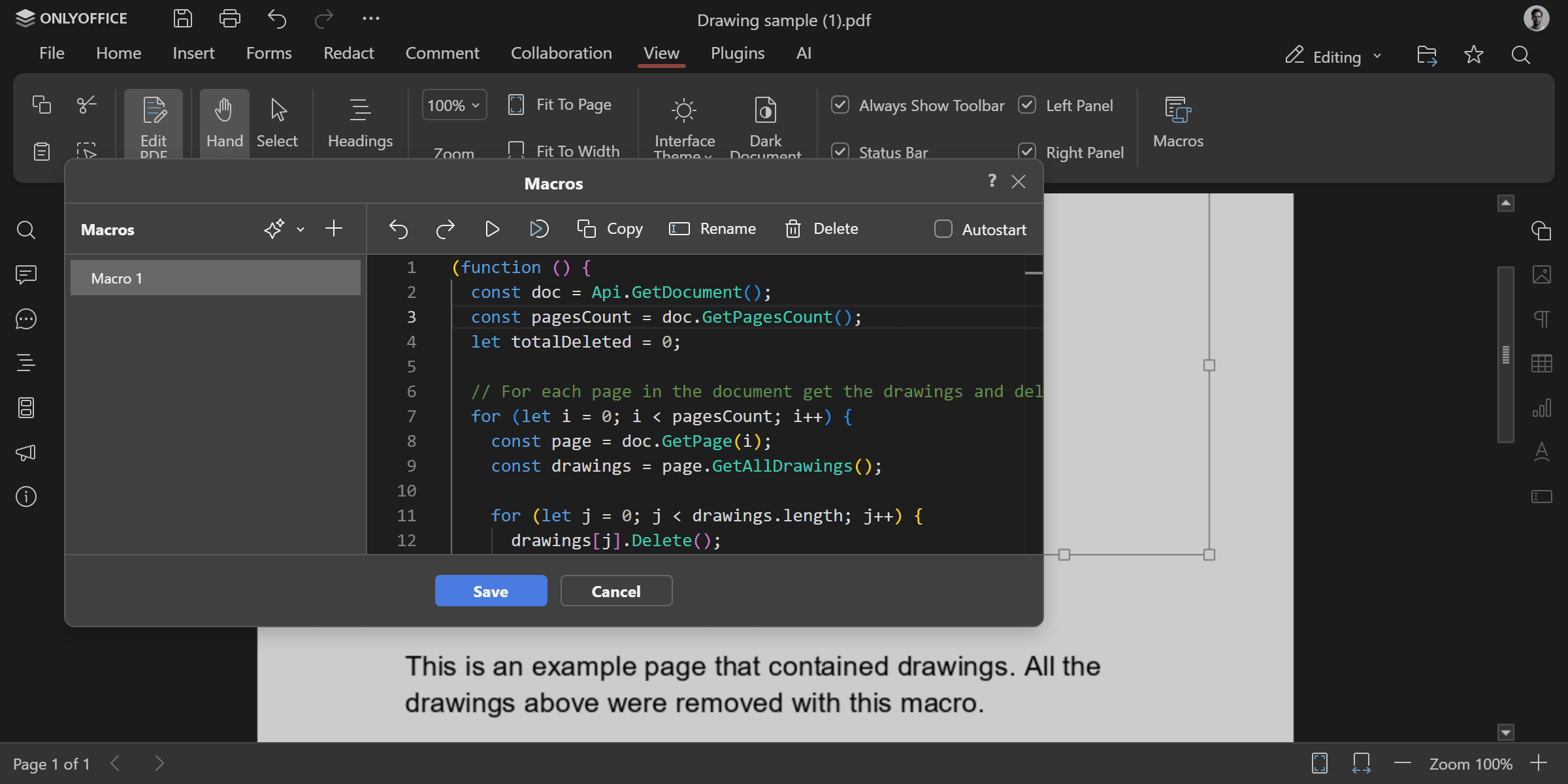Open the Editing mode dropdown
This screenshot has height=784, width=1568.
pos(1333,56)
